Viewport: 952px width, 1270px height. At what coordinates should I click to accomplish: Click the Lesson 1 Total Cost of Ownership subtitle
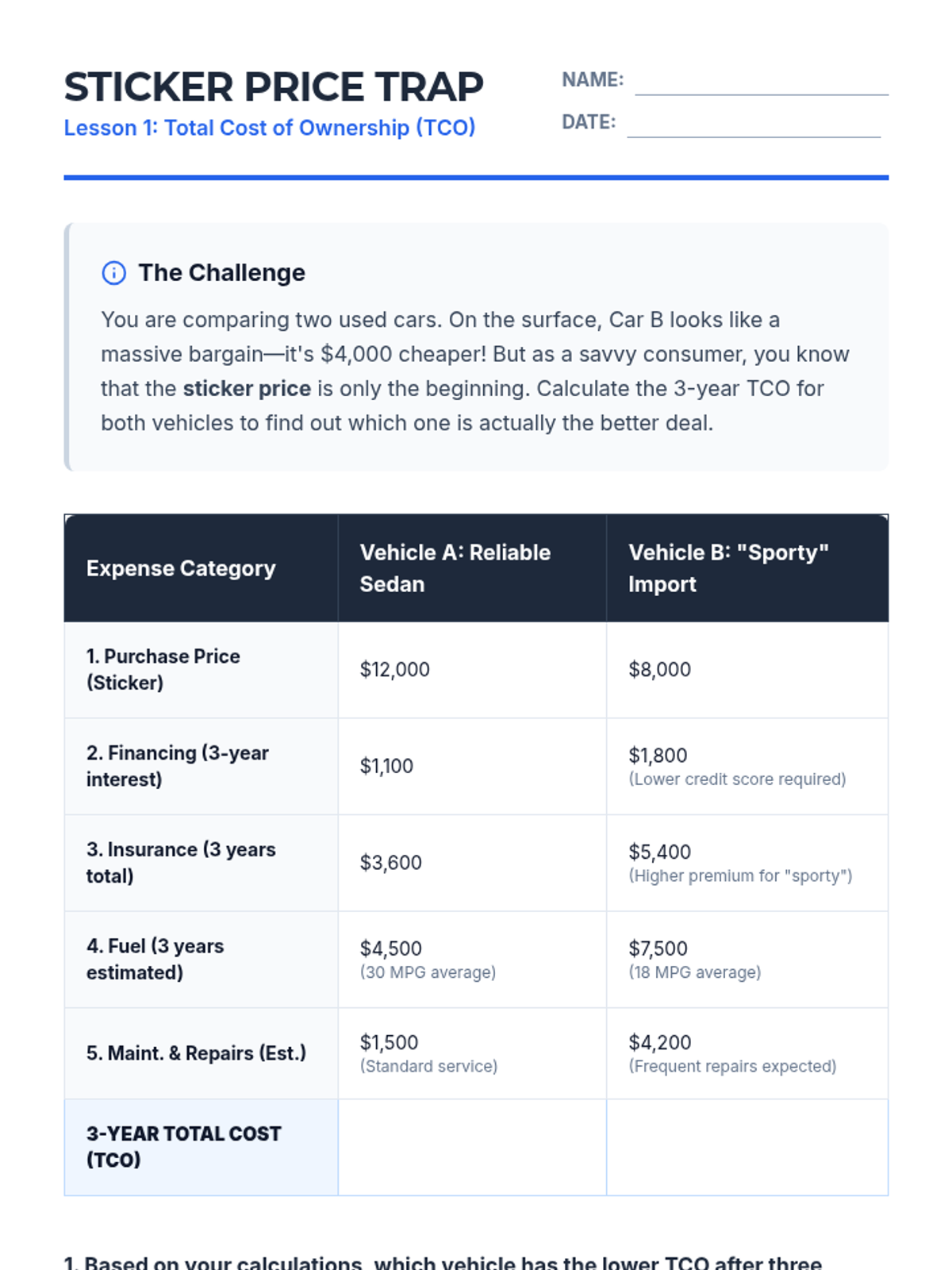[x=270, y=128]
